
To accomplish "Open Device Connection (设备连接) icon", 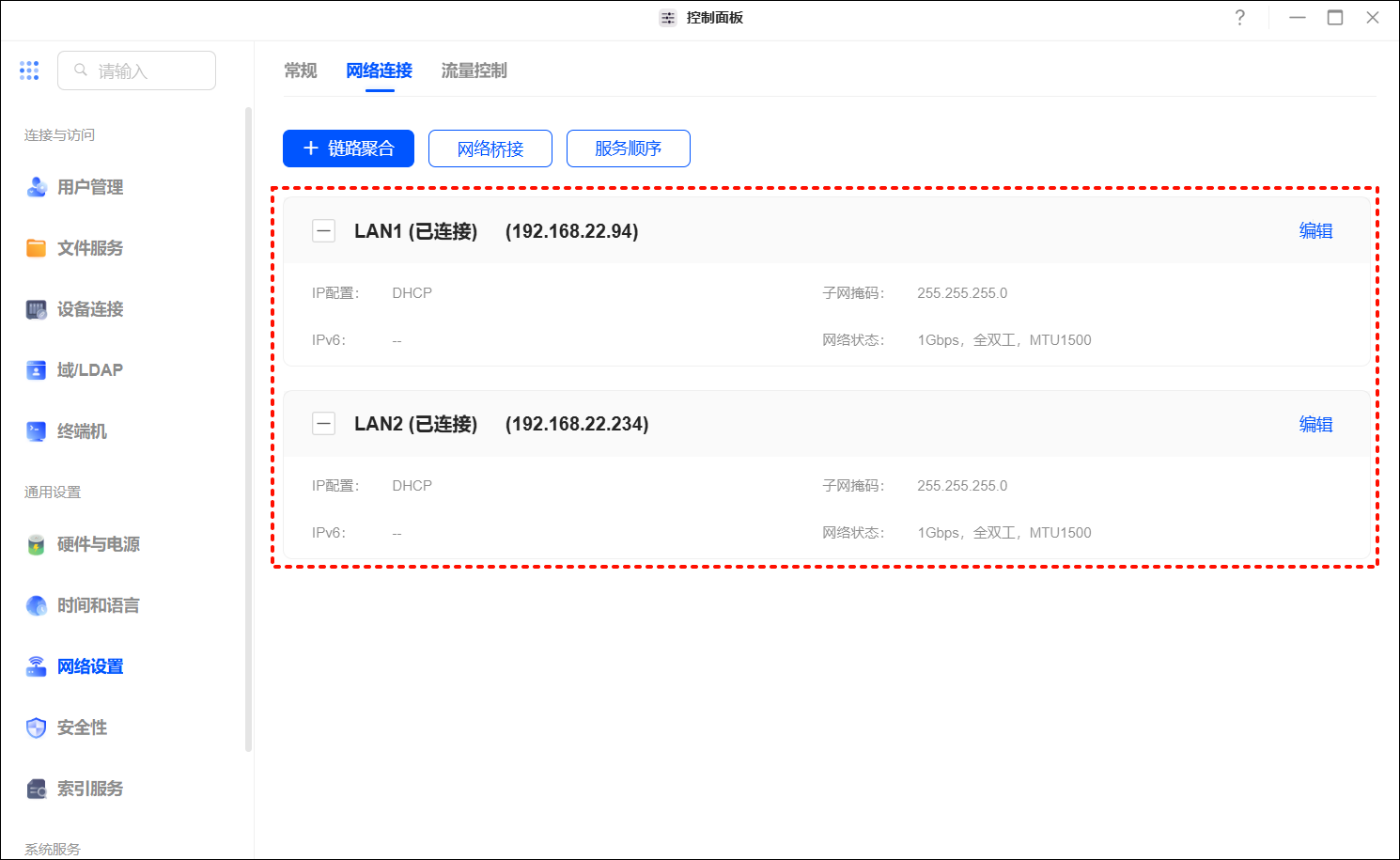I will (x=36, y=309).
